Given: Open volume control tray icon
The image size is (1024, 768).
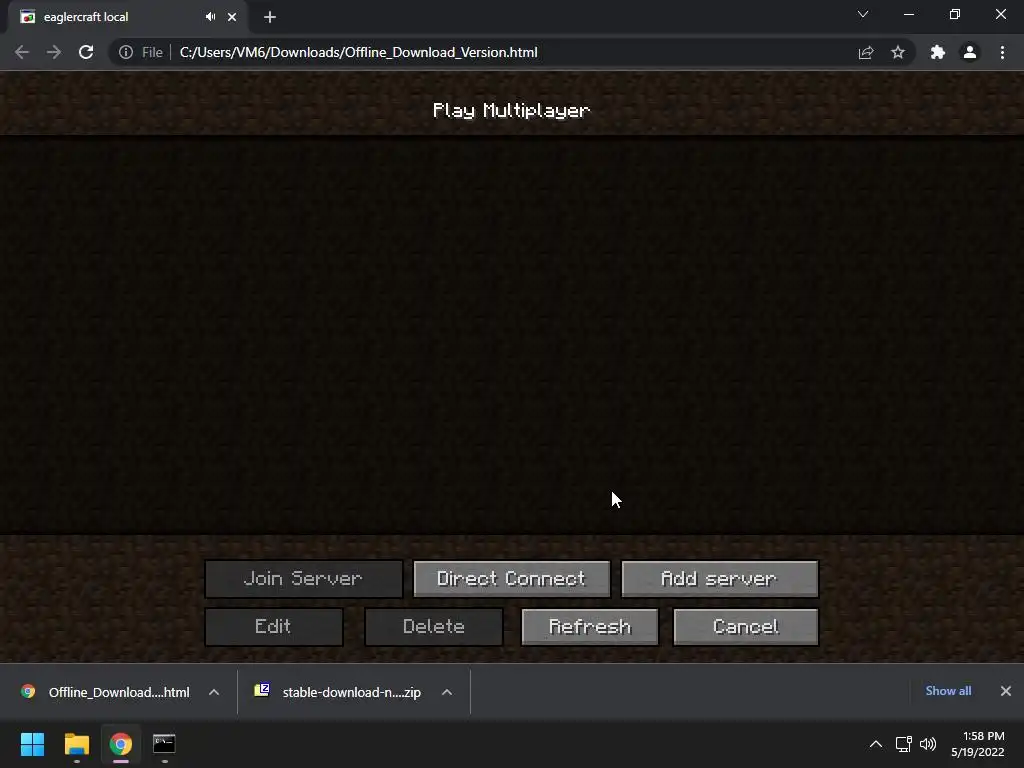Looking at the screenshot, I should (x=927, y=744).
